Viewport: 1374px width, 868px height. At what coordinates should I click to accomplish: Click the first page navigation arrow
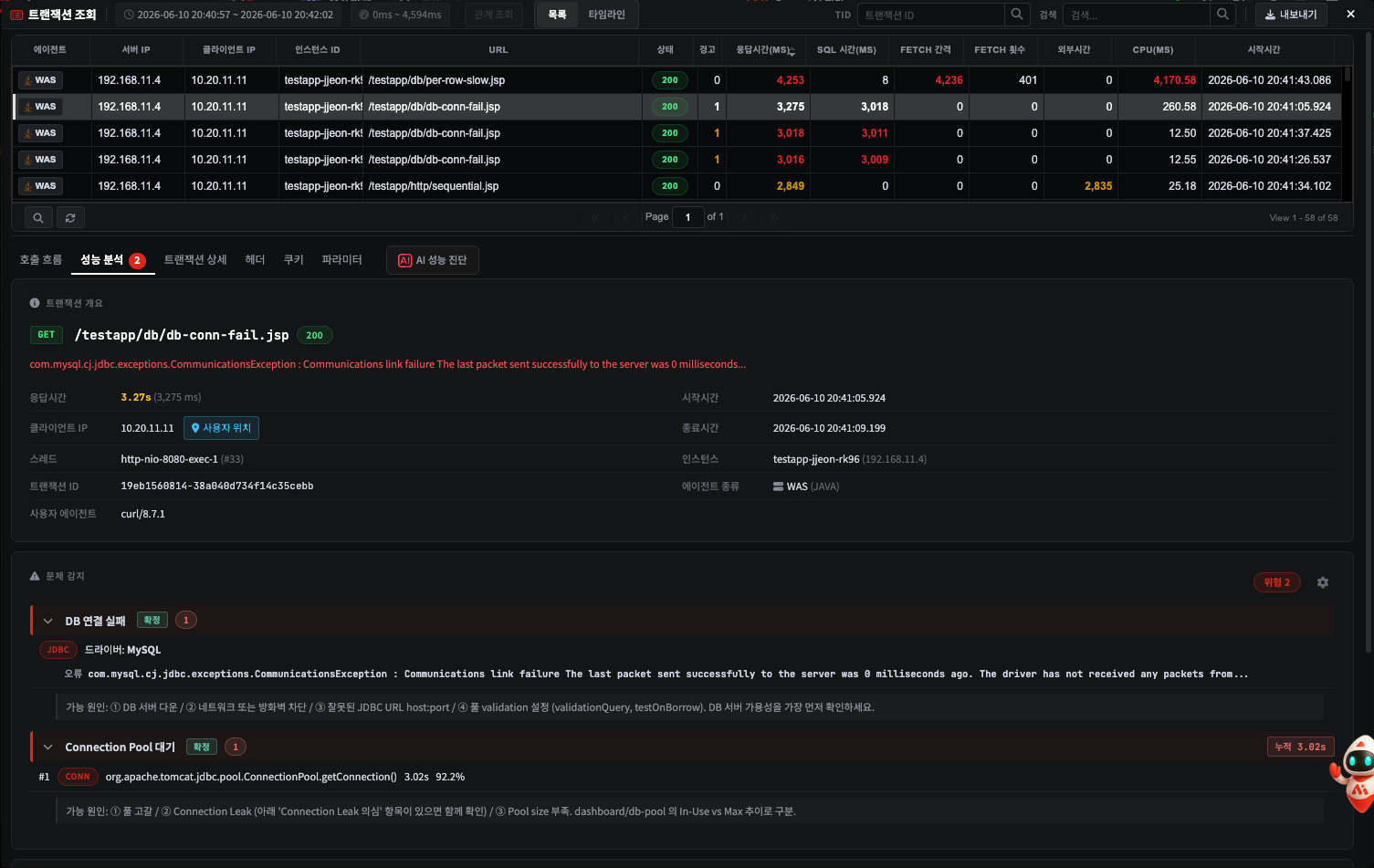(x=595, y=217)
